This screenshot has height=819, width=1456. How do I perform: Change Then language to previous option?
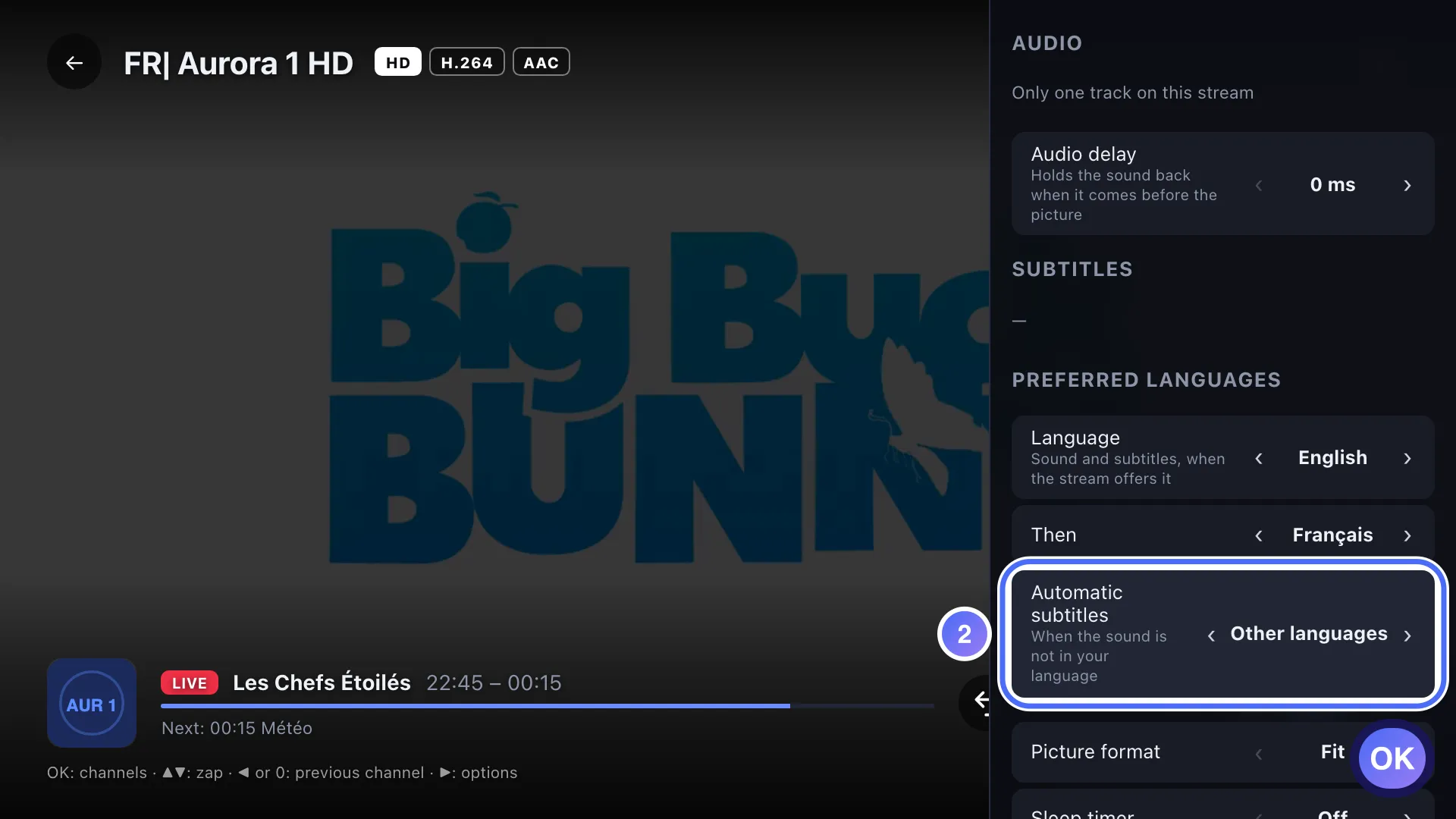pos(1259,535)
